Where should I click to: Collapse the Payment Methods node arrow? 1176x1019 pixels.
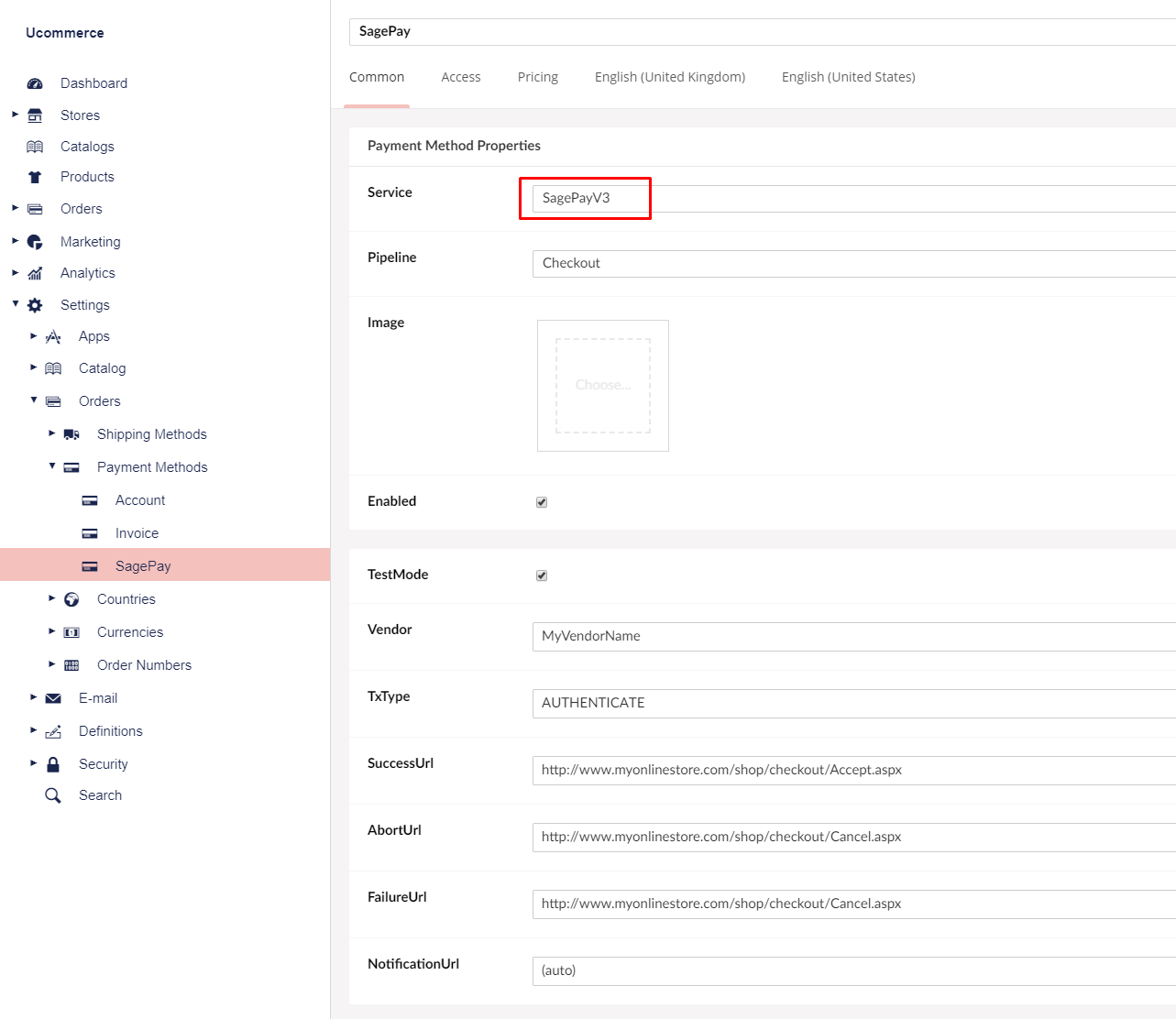[51, 466]
